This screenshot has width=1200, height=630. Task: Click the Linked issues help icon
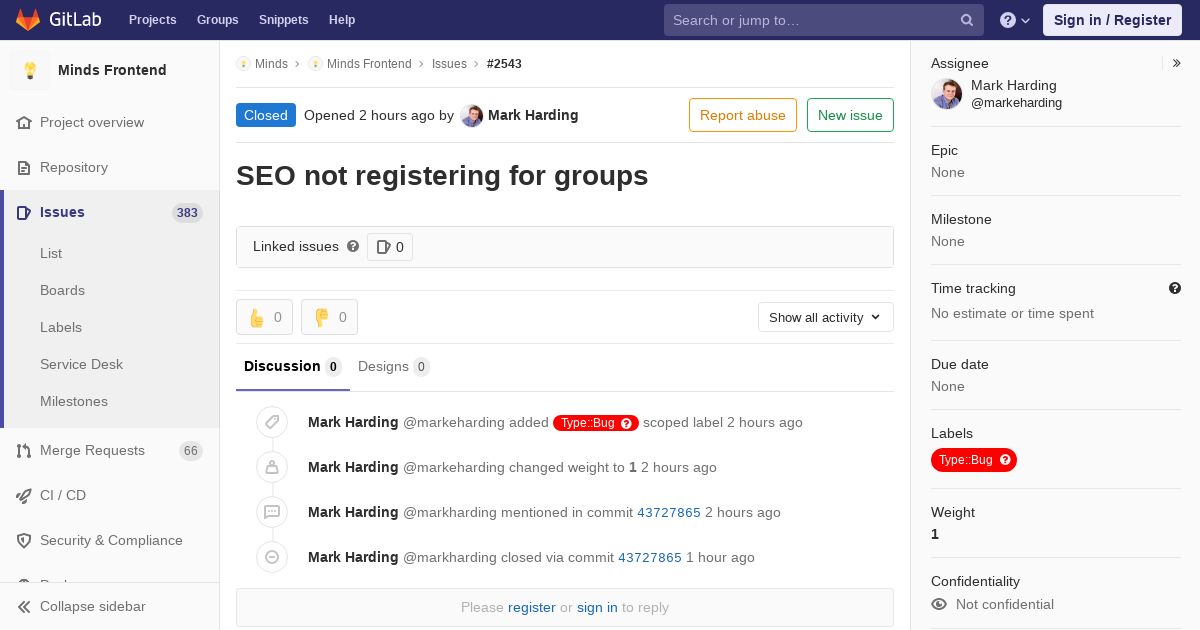353,246
